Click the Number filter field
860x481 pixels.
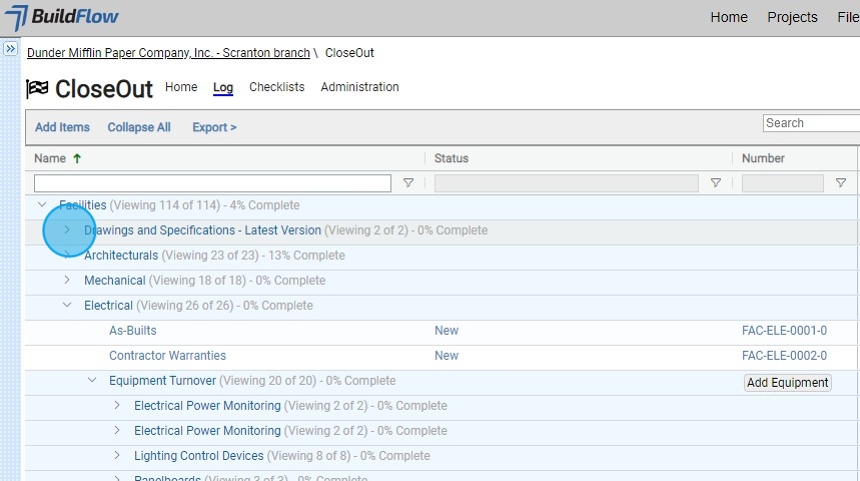pyautogui.click(x=782, y=183)
